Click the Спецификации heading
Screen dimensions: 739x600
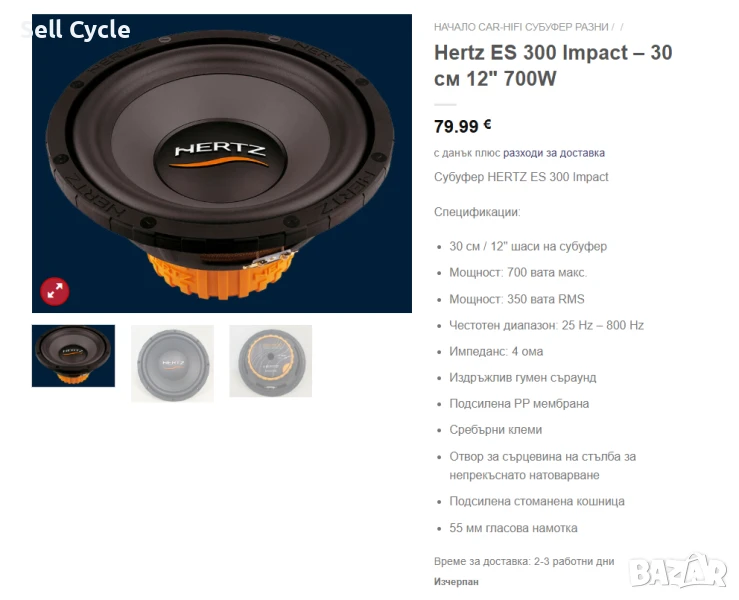[x=477, y=212]
